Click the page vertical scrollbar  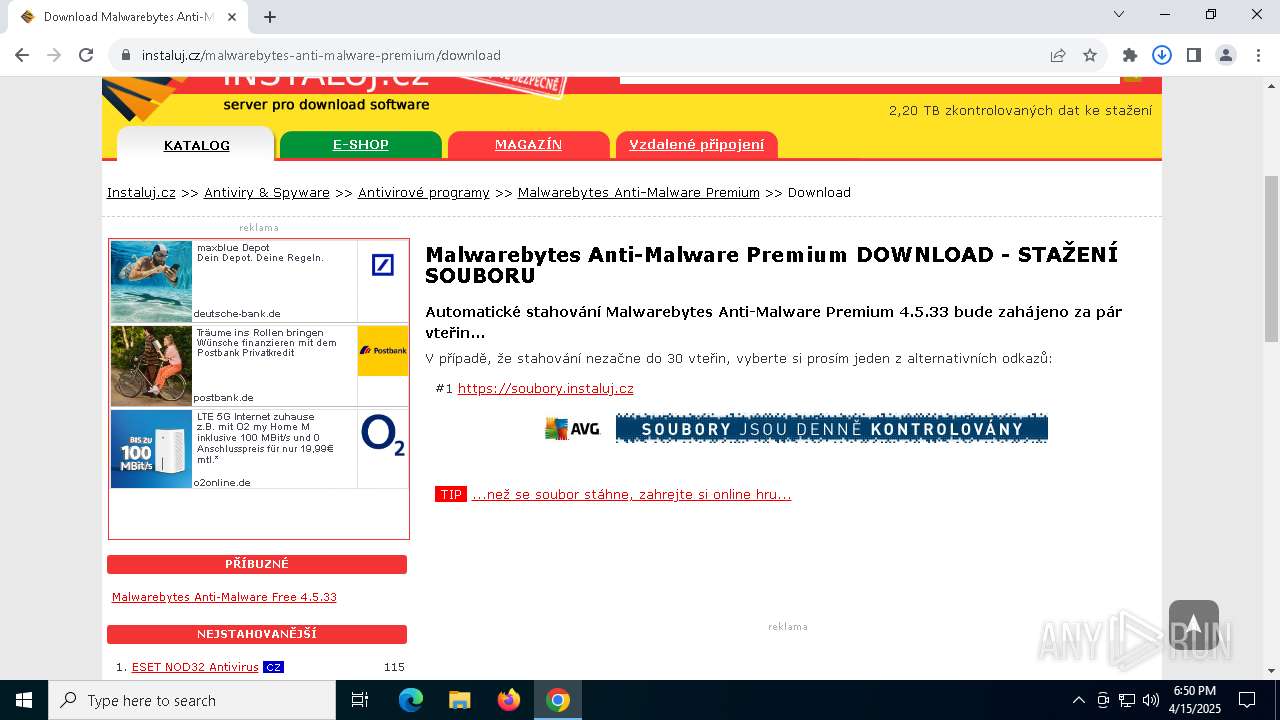coord(1271,260)
